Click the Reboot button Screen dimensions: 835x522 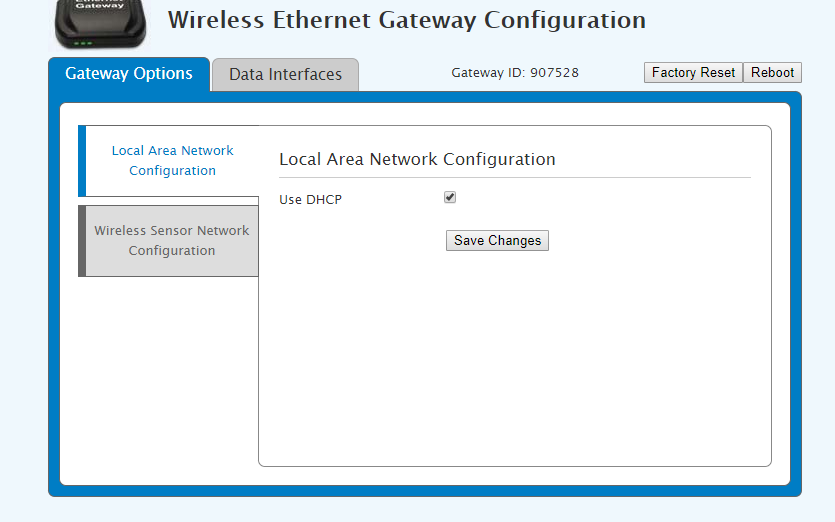coord(772,72)
